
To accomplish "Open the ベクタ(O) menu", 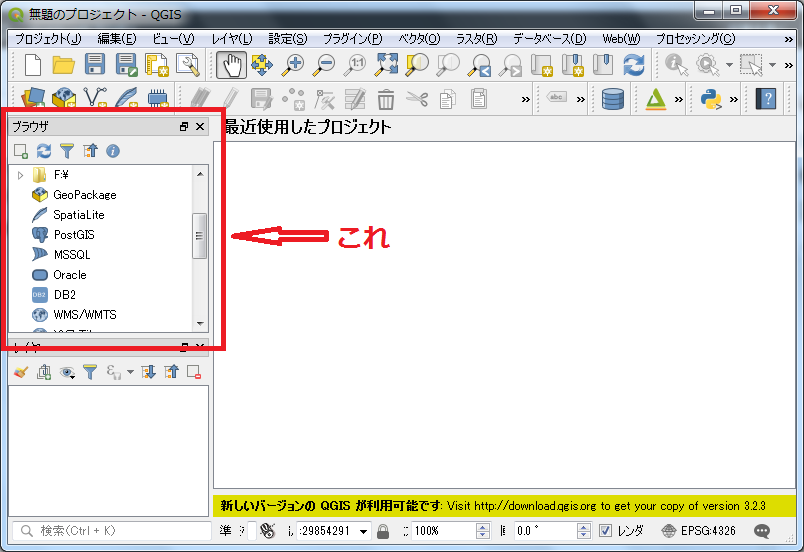I will [x=419, y=39].
